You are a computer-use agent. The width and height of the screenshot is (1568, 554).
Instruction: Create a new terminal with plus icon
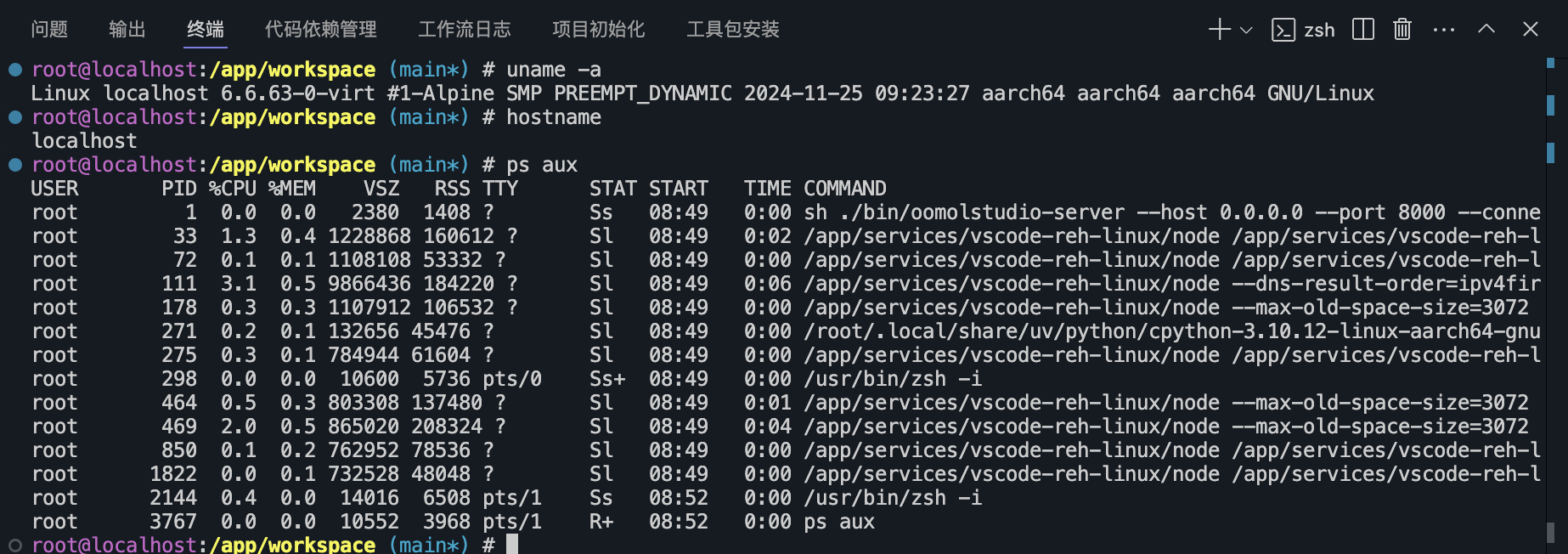(x=1219, y=30)
